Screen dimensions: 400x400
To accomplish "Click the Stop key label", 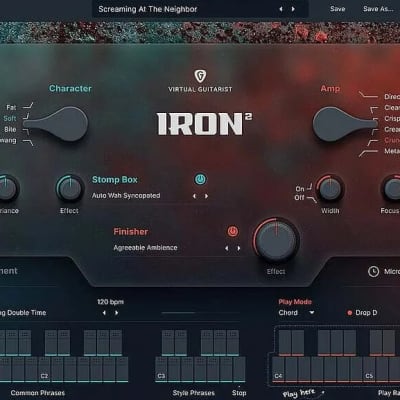I will (239, 393).
